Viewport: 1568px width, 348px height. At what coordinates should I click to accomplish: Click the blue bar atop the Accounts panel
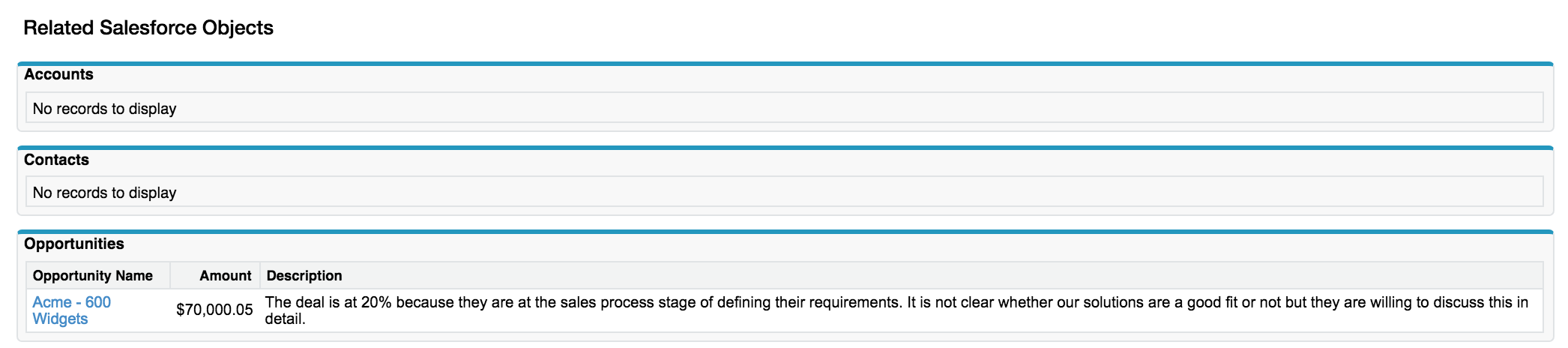[784, 64]
